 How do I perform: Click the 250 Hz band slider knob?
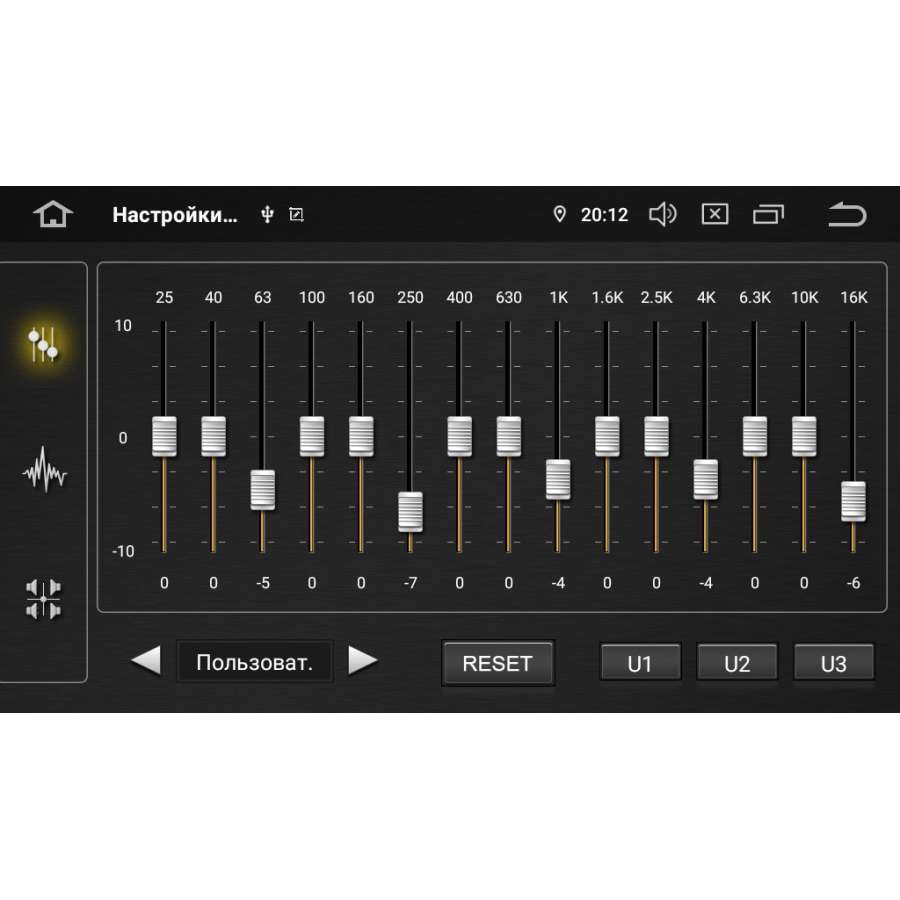point(410,511)
